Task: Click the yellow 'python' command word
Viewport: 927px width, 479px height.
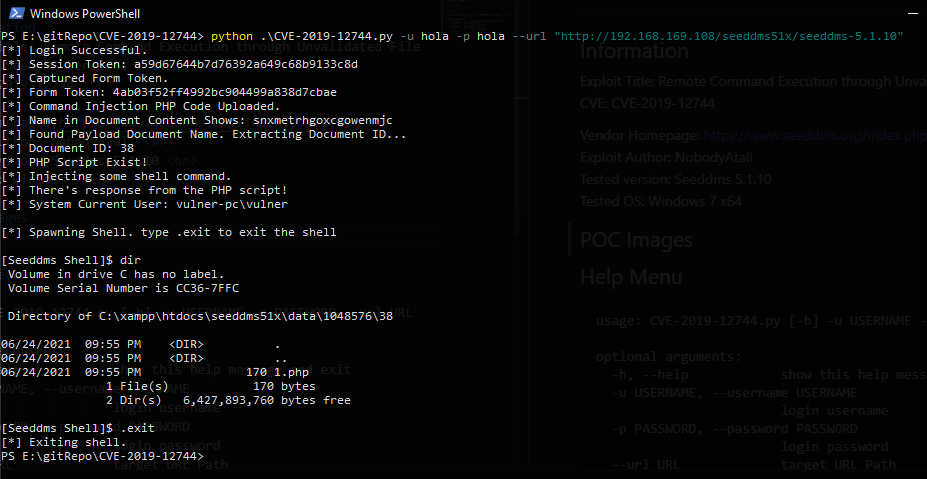Action: 232,36
